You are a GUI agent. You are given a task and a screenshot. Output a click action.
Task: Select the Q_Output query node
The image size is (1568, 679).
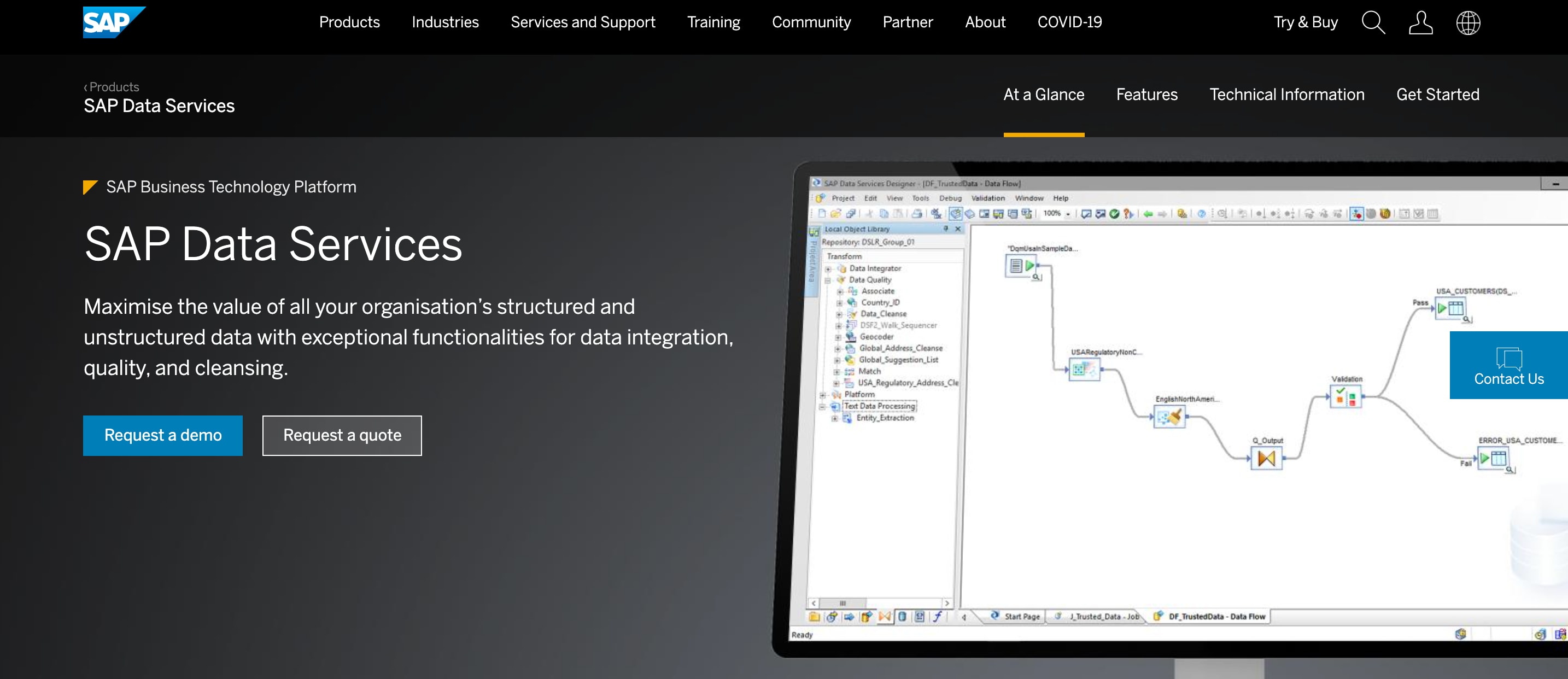click(x=1266, y=458)
